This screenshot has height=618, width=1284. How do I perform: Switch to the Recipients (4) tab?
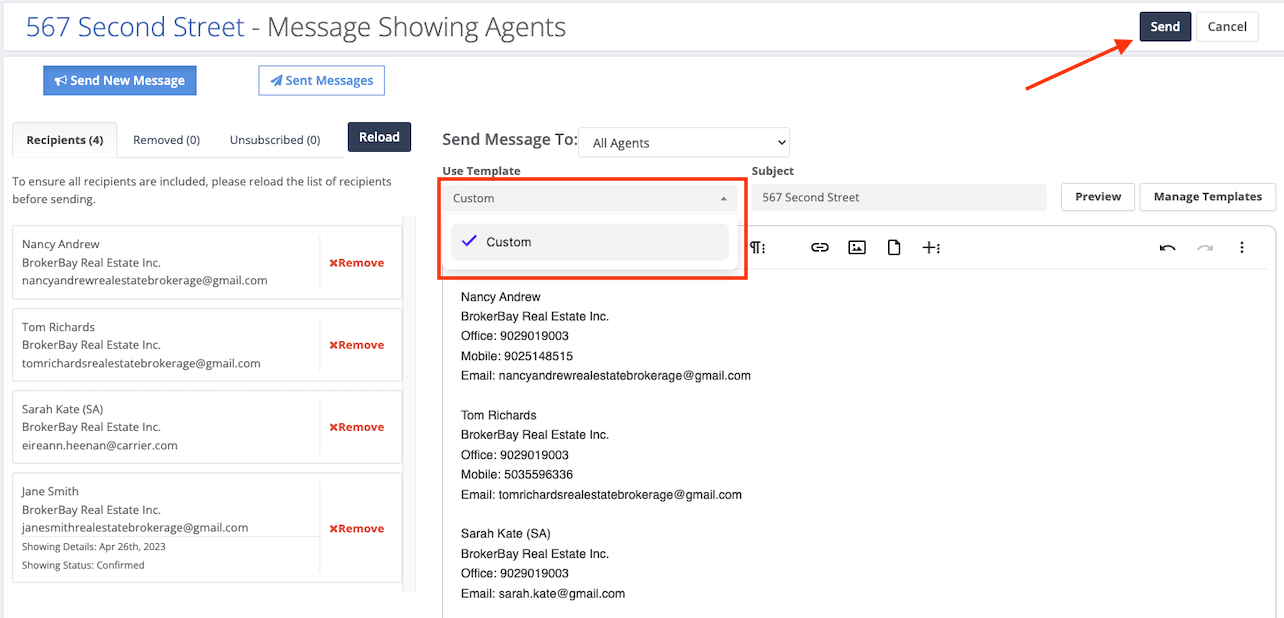coord(65,140)
